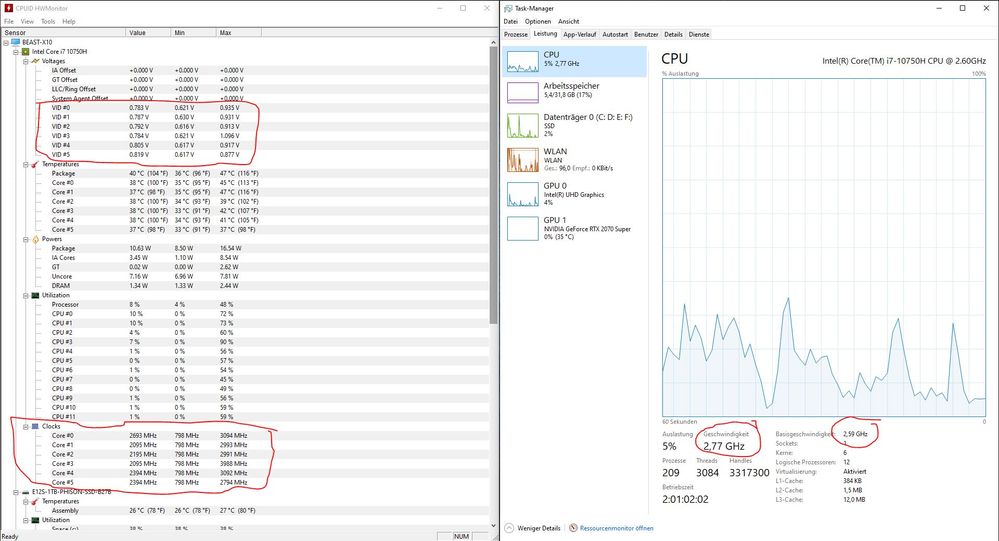Click the Max column header
This screenshot has height=541, width=999.
pyautogui.click(x=239, y=32)
